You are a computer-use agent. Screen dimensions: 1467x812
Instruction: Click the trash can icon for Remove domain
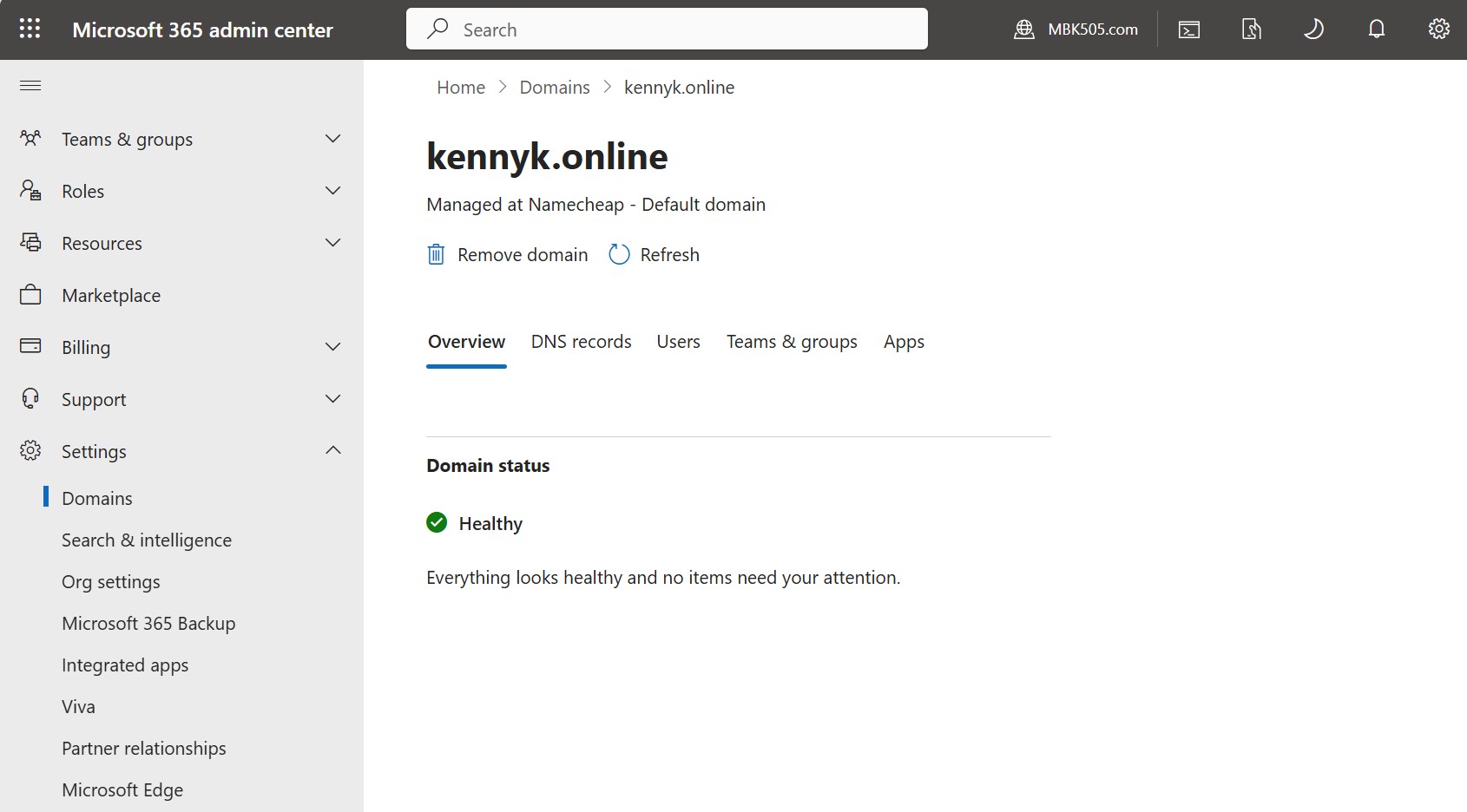[436, 254]
